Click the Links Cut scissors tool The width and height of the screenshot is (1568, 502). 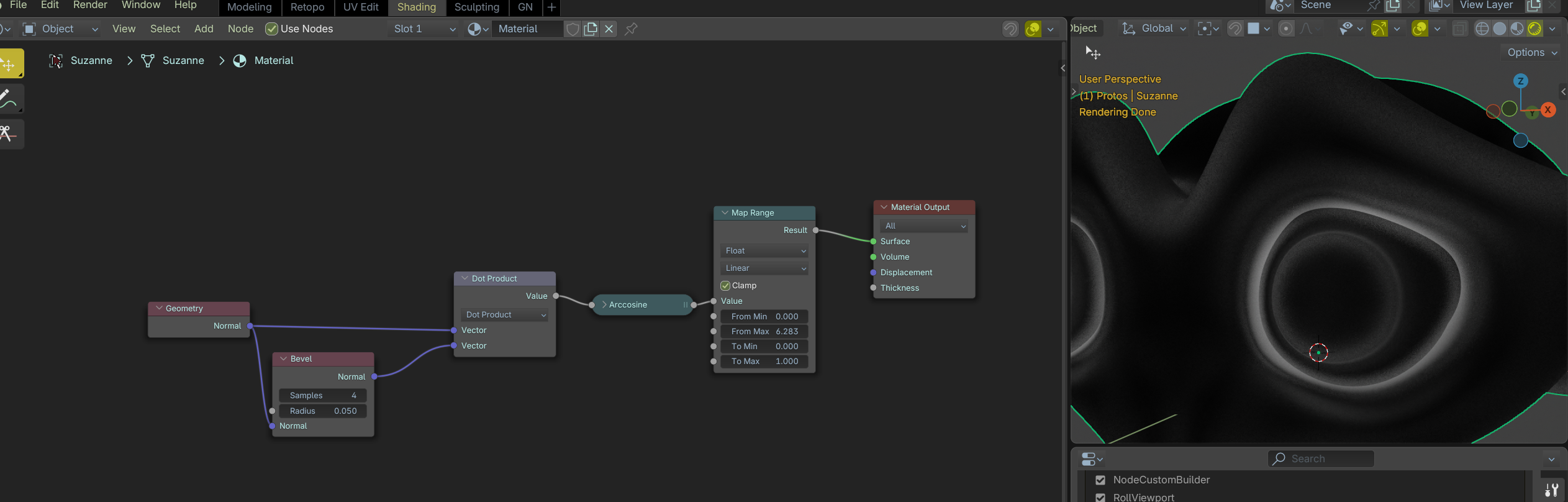[x=11, y=134]
